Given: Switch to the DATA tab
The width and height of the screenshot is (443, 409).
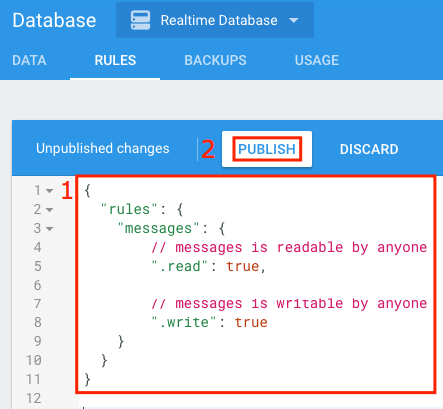Looking at the screenshot, I should pyautogui.click(x=29, y=60).
